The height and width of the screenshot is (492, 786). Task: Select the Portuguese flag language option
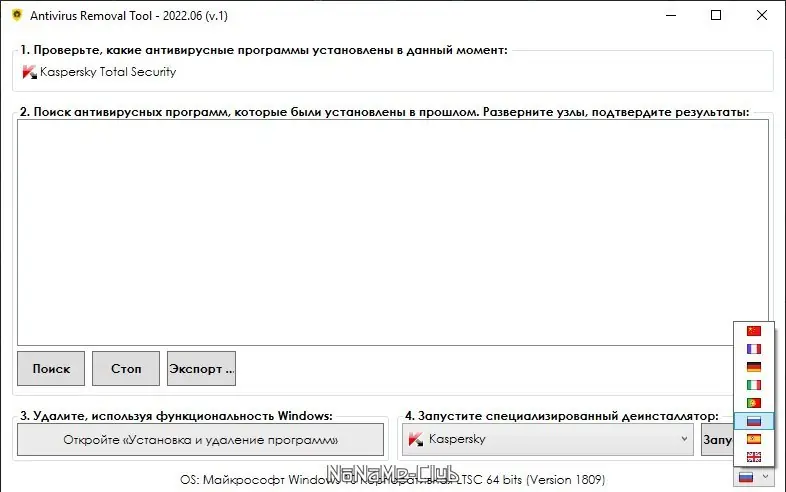pos(753,403)
